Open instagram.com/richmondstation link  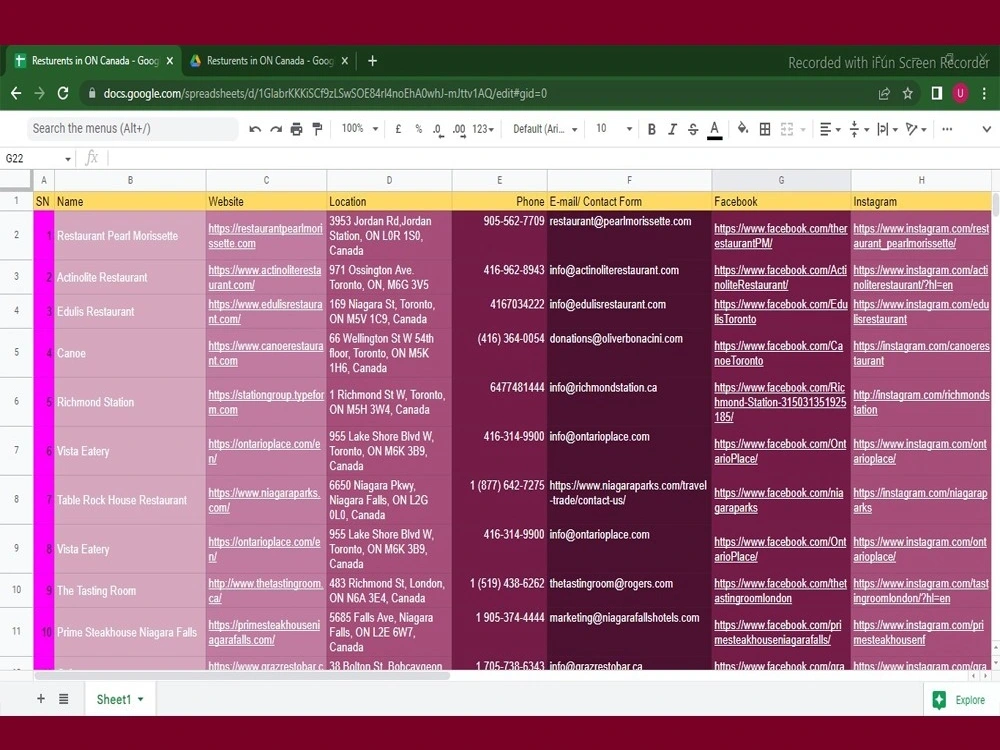[x=921, y=402]
